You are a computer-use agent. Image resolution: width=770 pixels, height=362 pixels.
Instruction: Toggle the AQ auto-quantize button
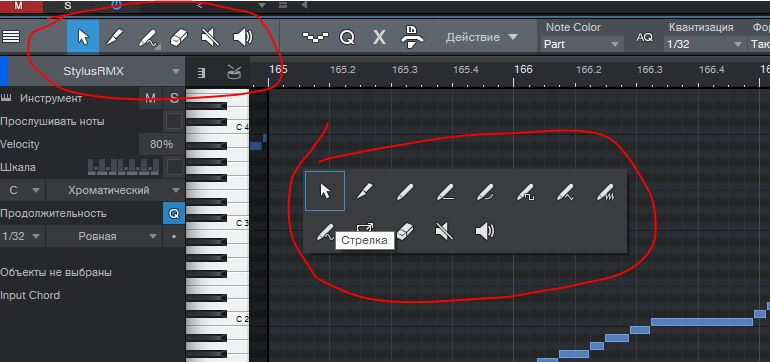645,38
